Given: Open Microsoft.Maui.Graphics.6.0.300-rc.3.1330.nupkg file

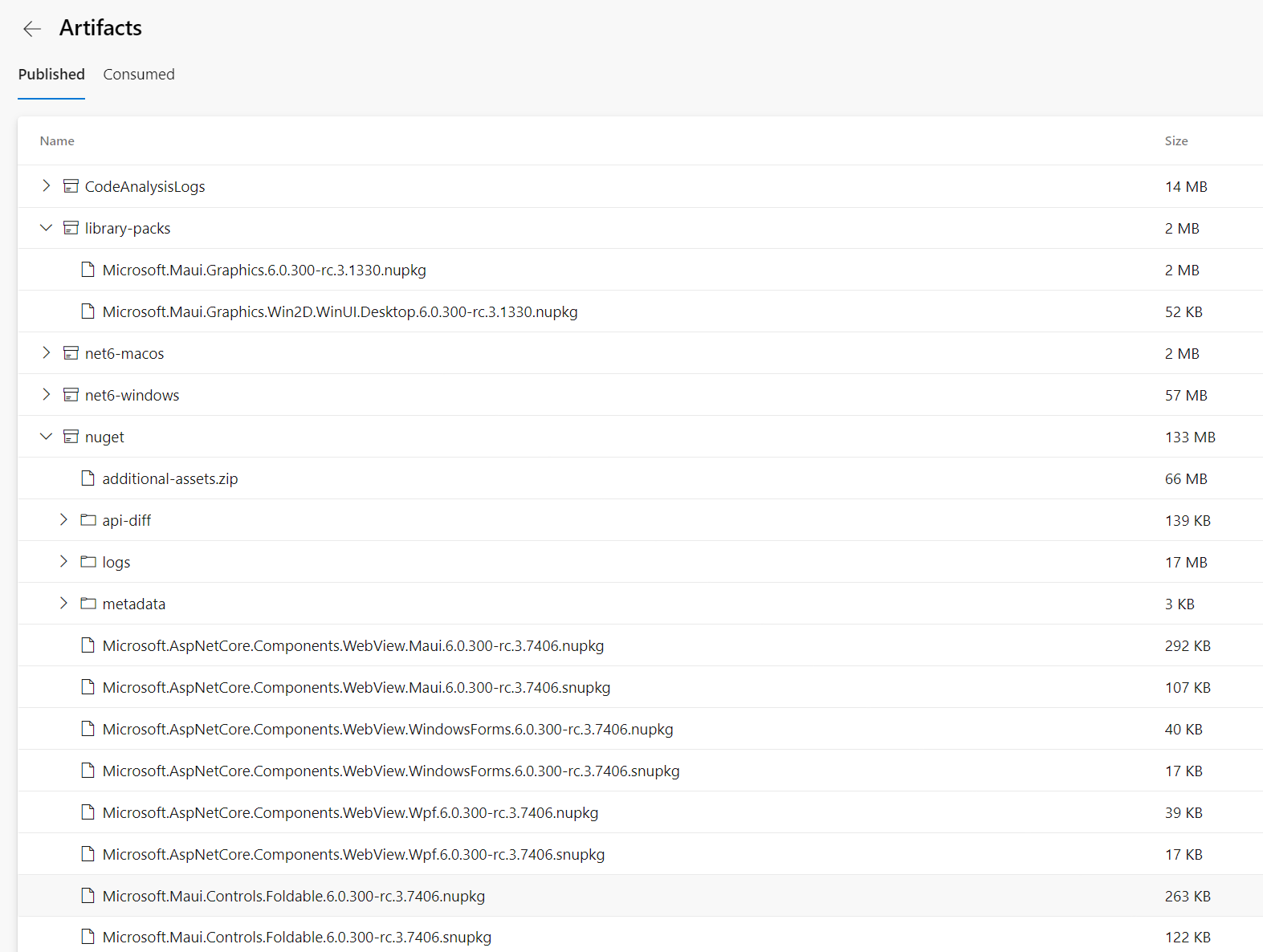Looking at the screenshot, I should tap(264, 270).
